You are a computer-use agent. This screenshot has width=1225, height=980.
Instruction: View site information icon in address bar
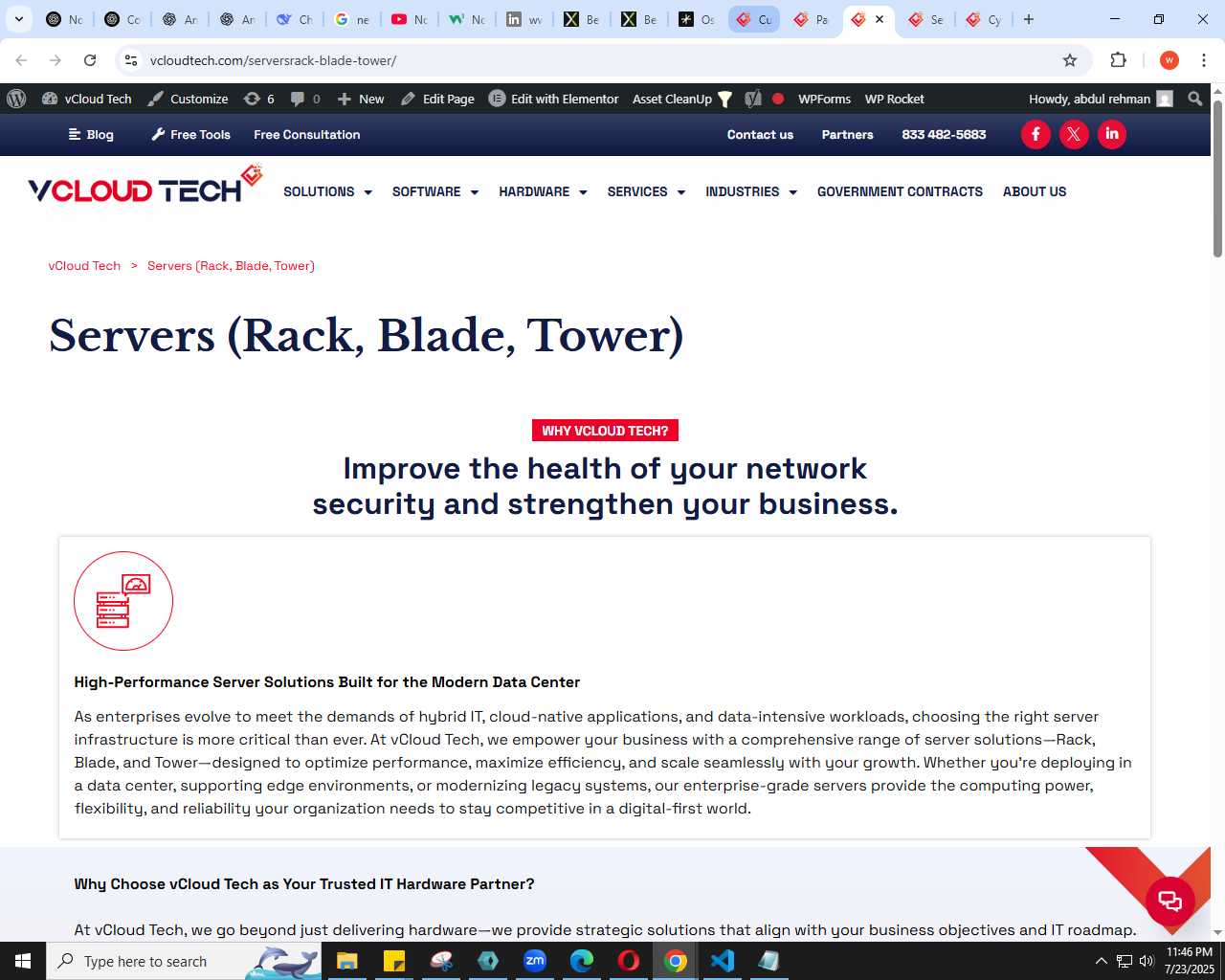[131, 60]
